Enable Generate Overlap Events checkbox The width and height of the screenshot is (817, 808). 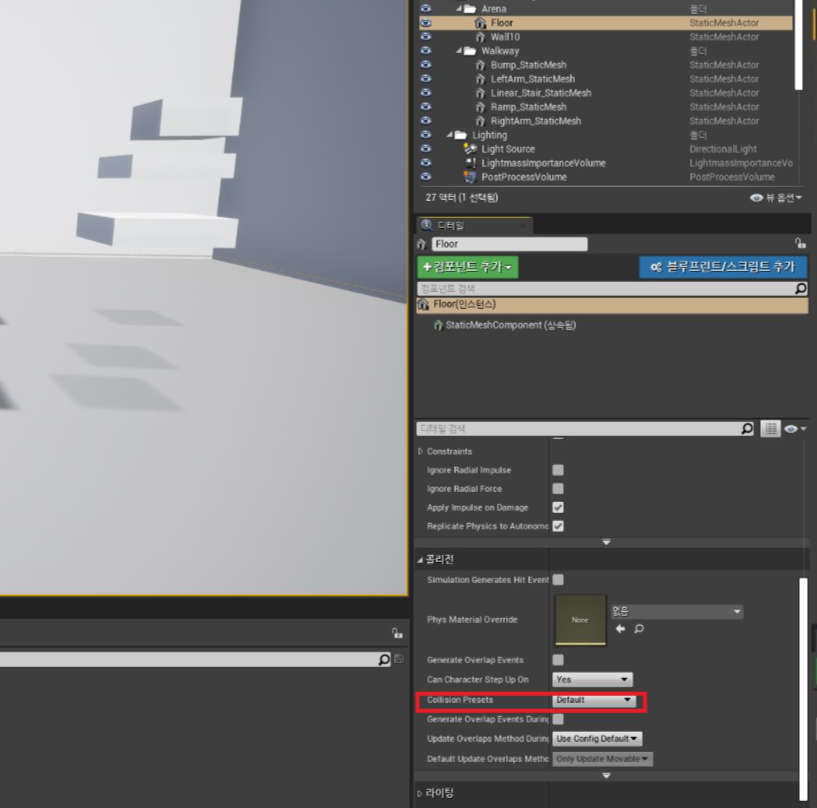tap(558, 660)
